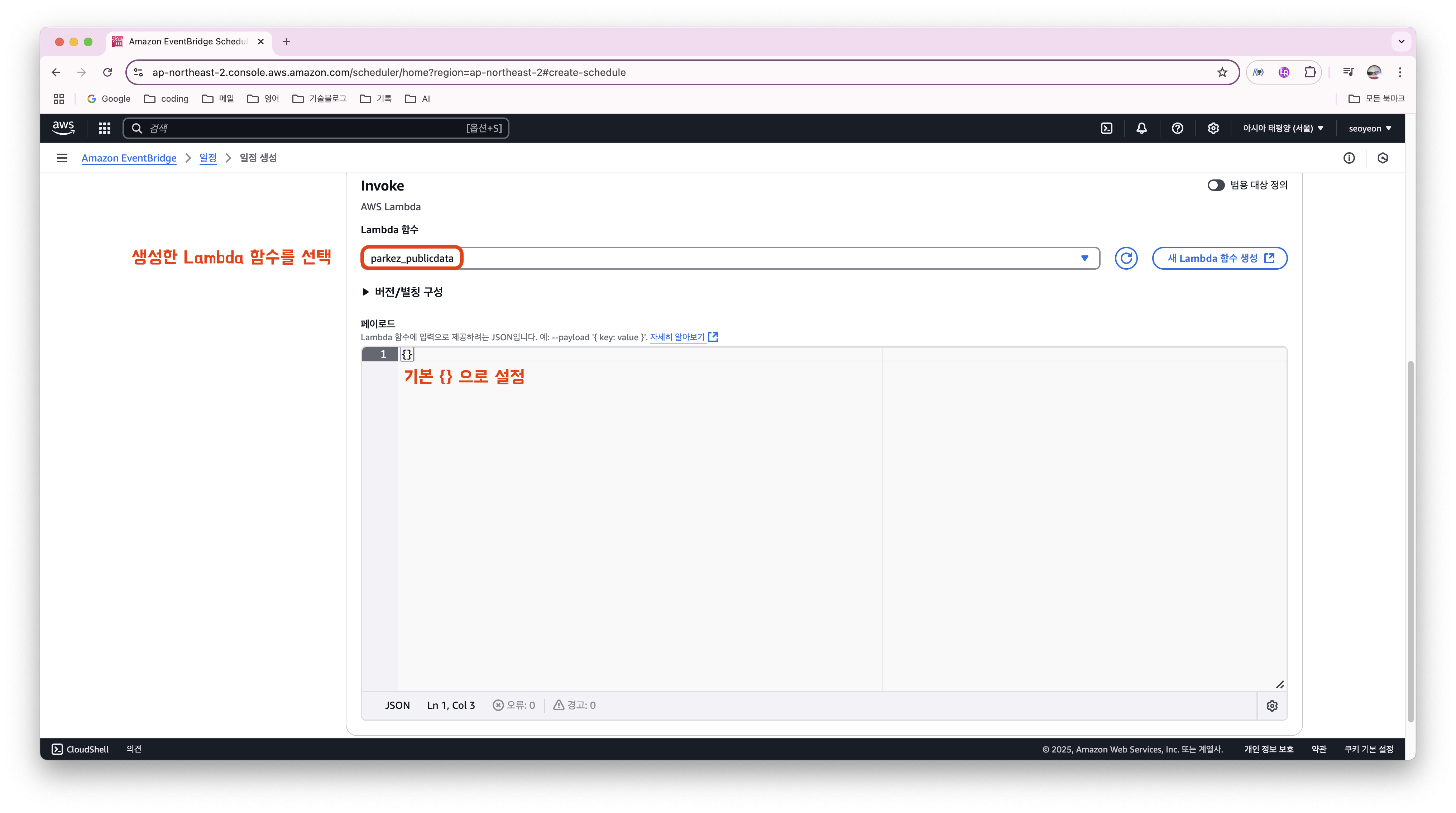Click the warning count indicator
This screenshot has width=1456, height=813.
(x=574, y=705)
